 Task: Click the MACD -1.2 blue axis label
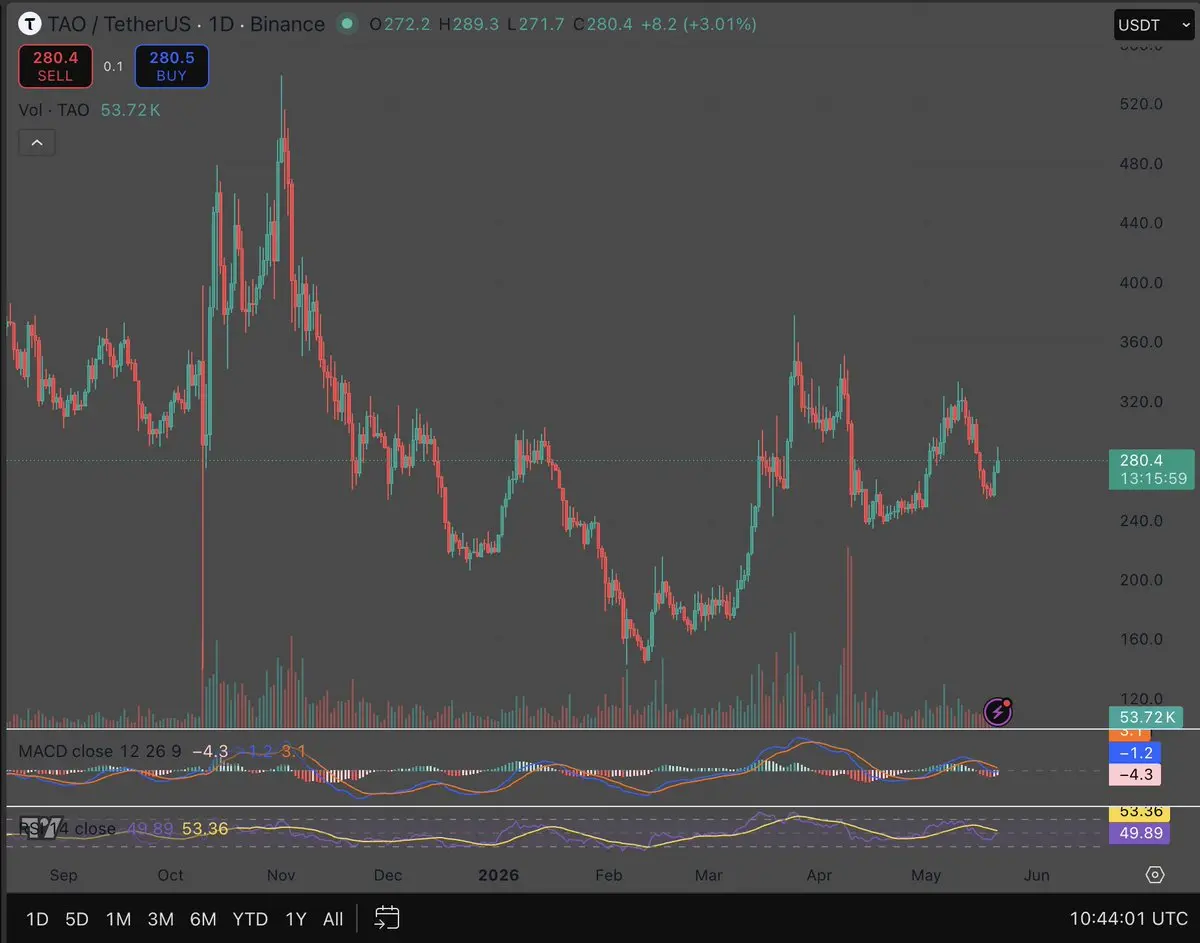tap(1135, 752)
